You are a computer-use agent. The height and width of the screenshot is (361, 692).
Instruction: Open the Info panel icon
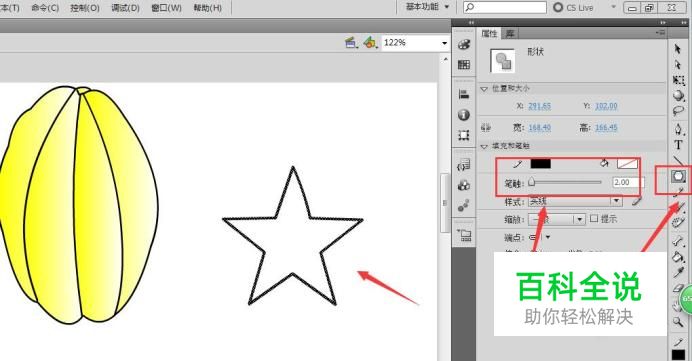tap(464, 115)
